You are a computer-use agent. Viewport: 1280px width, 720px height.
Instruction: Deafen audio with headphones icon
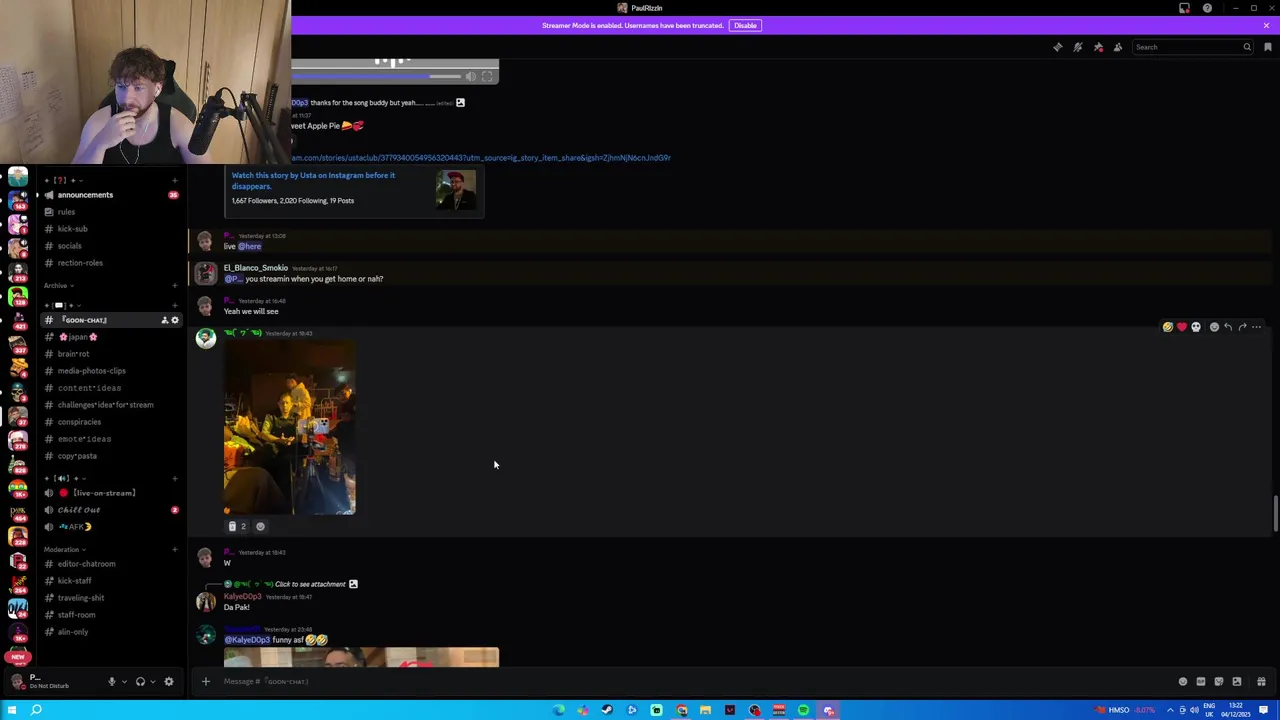(140, 681)
